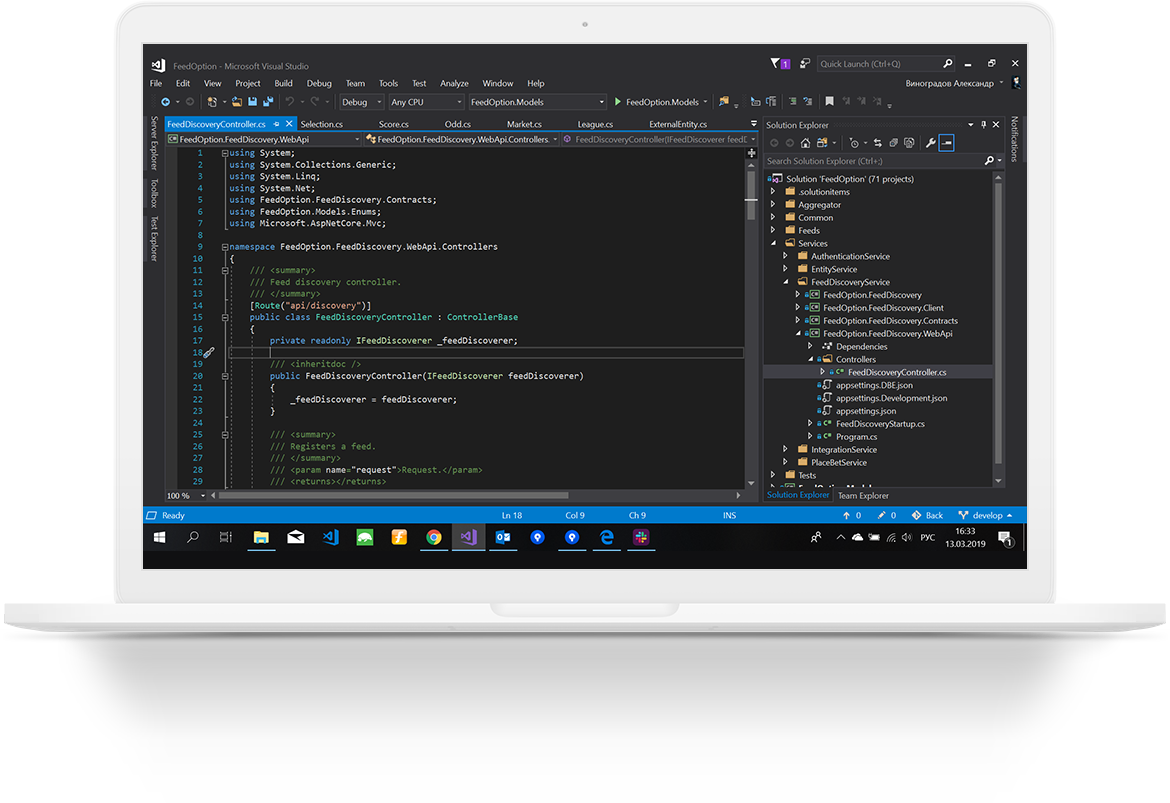1170x803 pixels.
Task: Click the feedback icon beside Quick Launch
Action: click(805, 63)
